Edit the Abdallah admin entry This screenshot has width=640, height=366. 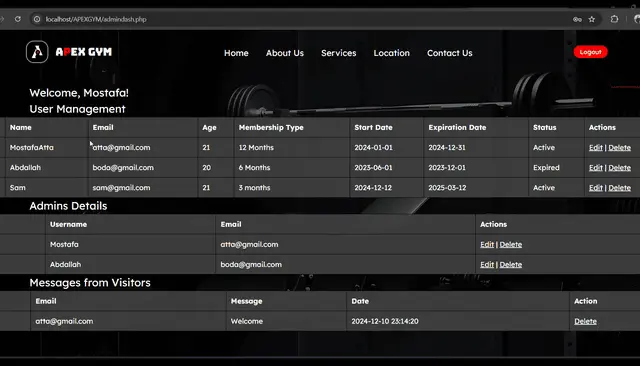pos(487,264)
